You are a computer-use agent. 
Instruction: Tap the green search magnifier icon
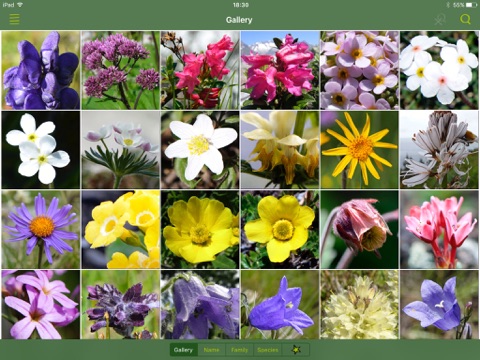click(x=465, y=19)
